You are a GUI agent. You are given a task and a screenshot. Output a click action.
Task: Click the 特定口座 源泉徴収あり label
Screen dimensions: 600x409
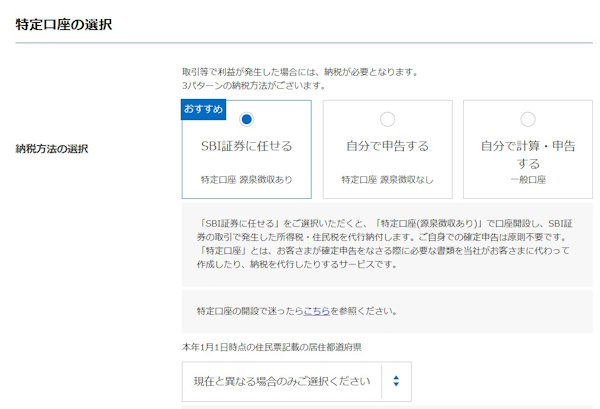(246, 179)
